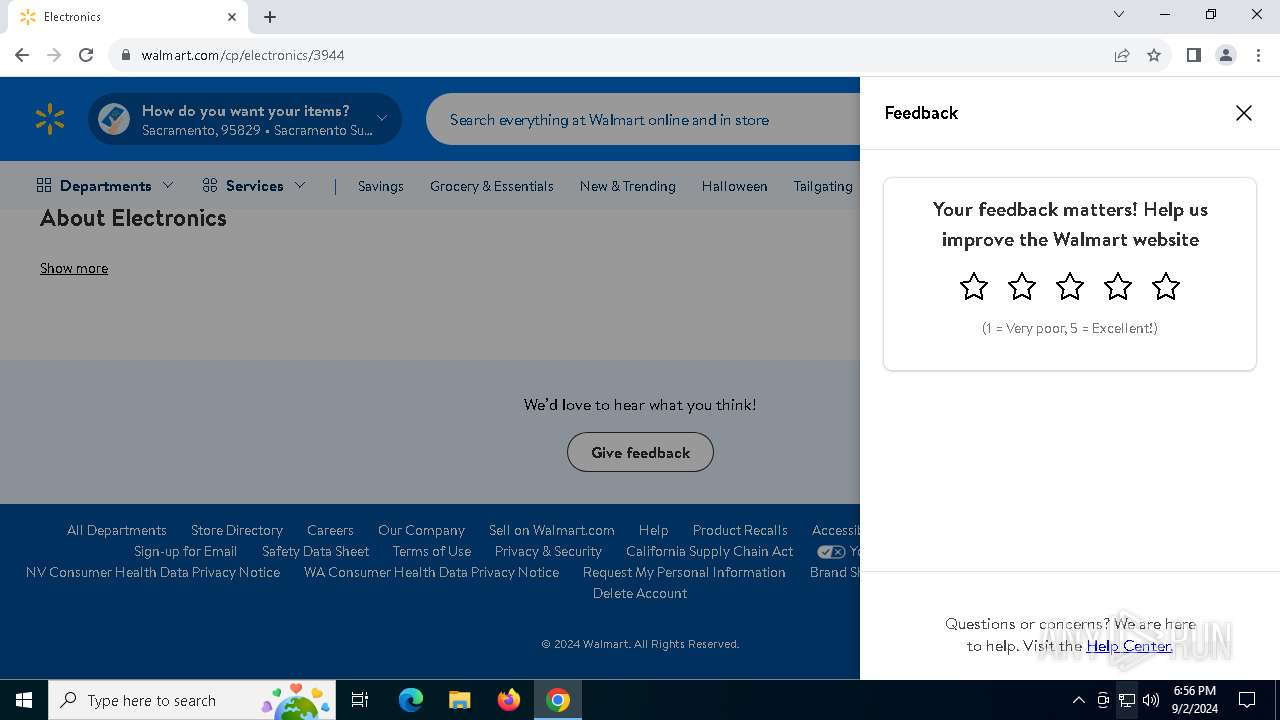Open All Departments footer link
Viewport: 1280px width, 720px height.
[117, 530]
